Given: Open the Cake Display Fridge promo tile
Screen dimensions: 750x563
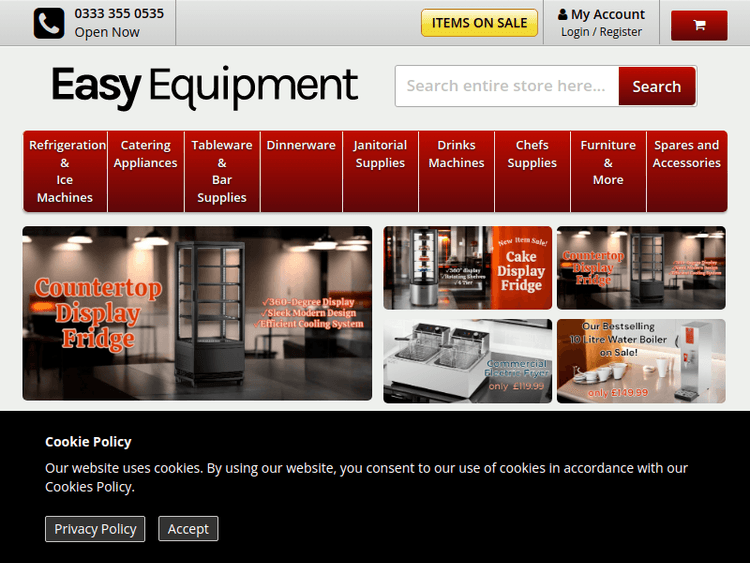Looking at the screenshot, I should [x=467, y=268].
